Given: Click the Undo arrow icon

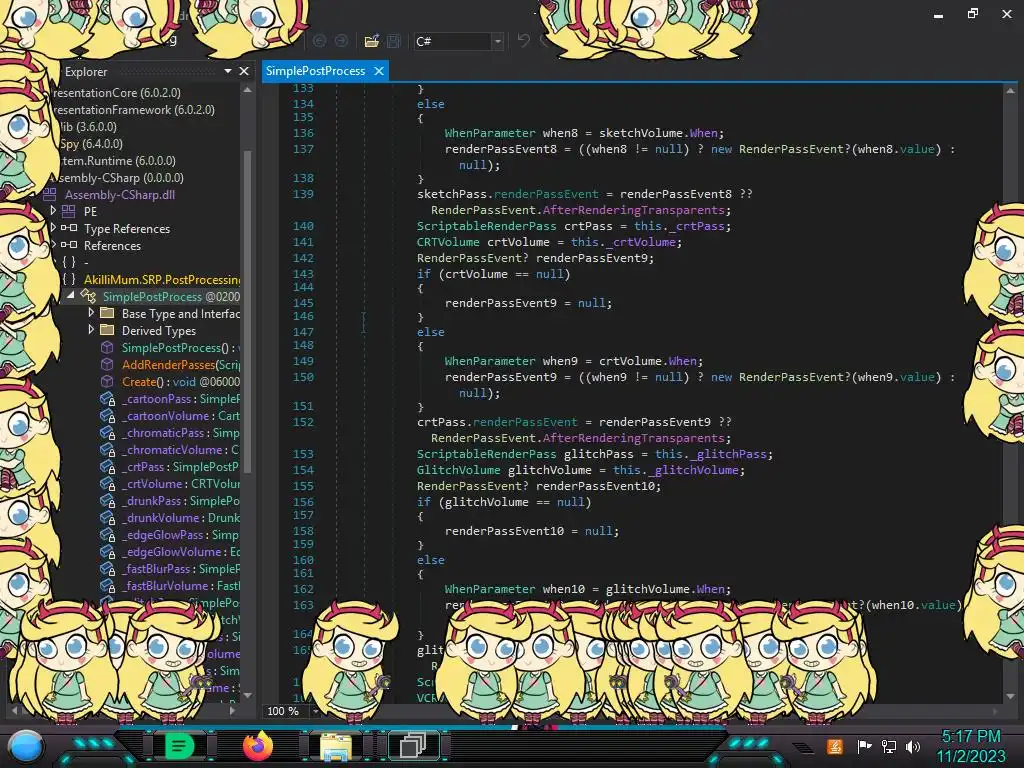Looking at the screenshot, I should tap(523, 41).
